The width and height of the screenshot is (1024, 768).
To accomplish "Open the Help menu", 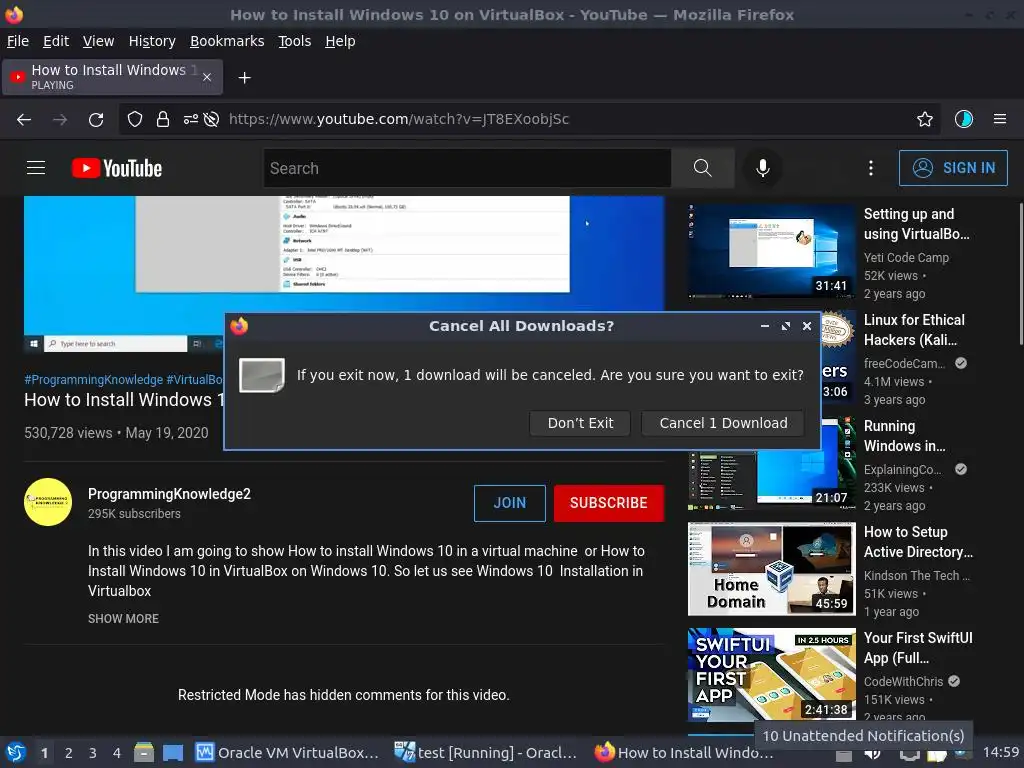I will click(x=340, y=41).
